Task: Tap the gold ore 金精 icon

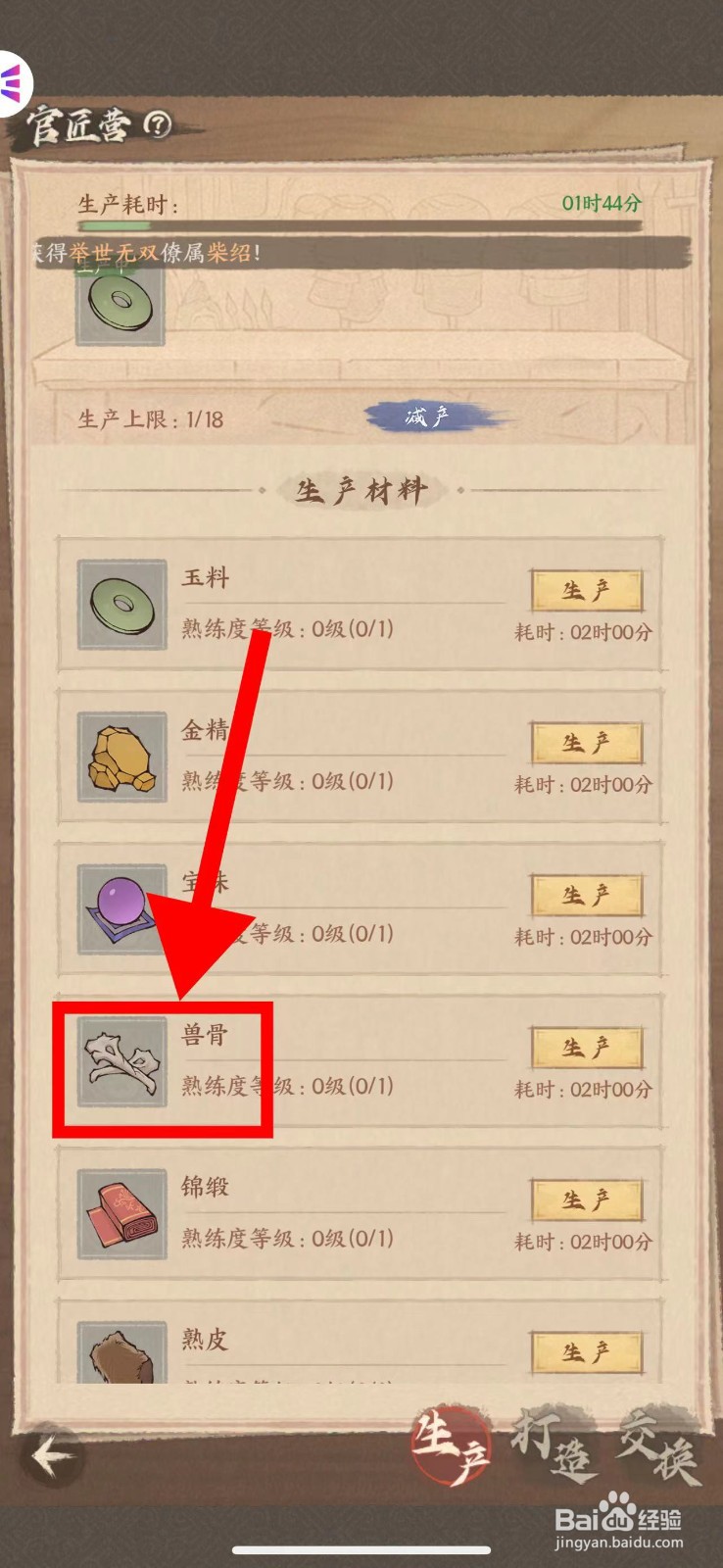Action: click(x=121, y=758)
